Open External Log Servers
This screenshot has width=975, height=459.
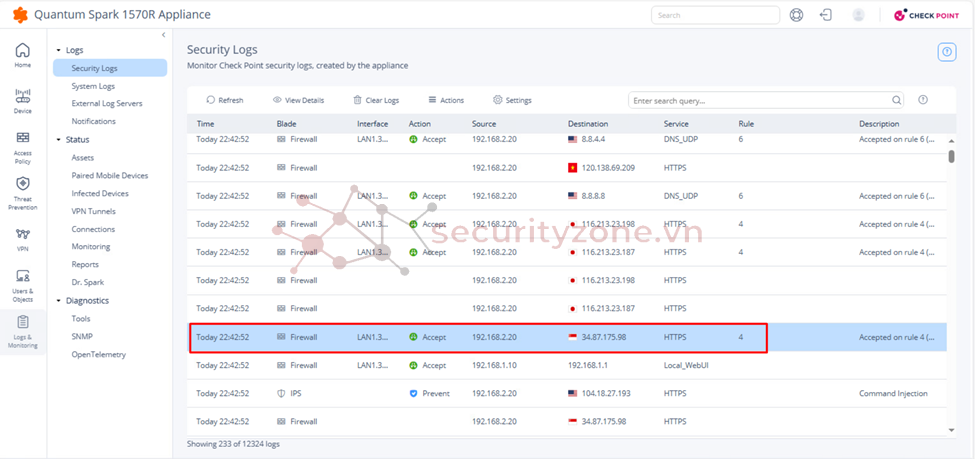pyautogui.click(x=107, y=103)
